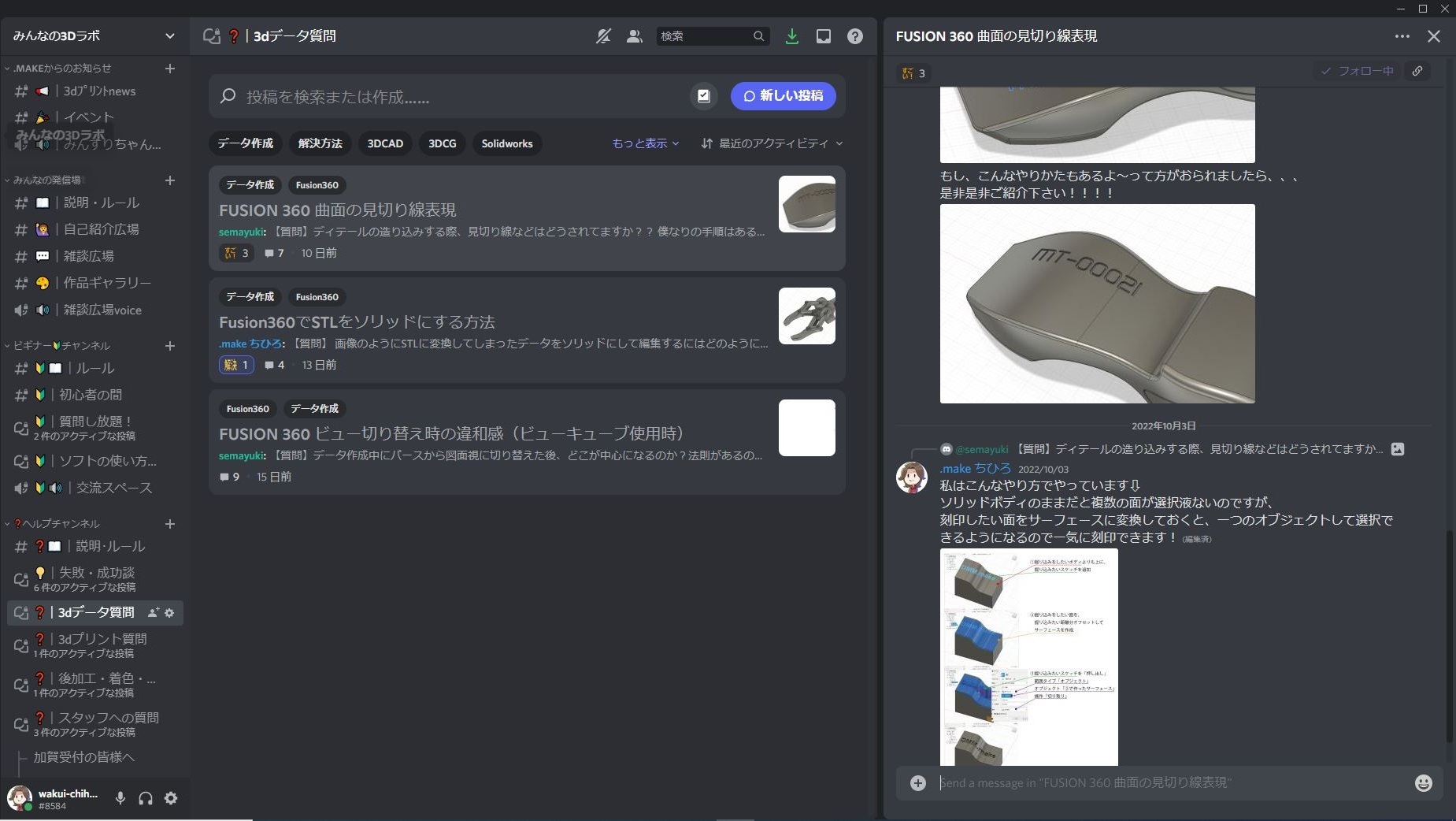Add attachment with plus icon
1456x821 pixels.
918,782
